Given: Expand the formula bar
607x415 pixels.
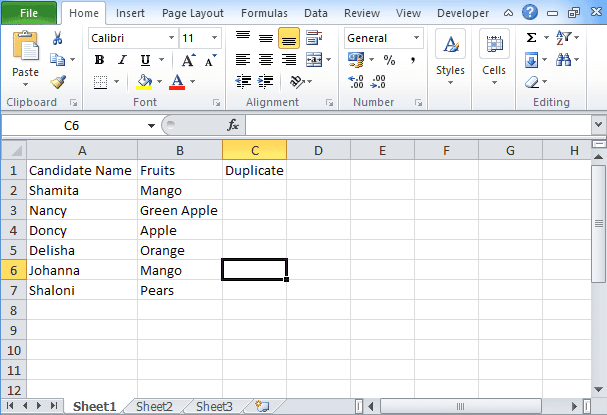Looking at the screenshot, I should pyautogui.click(x=598, y=125).
